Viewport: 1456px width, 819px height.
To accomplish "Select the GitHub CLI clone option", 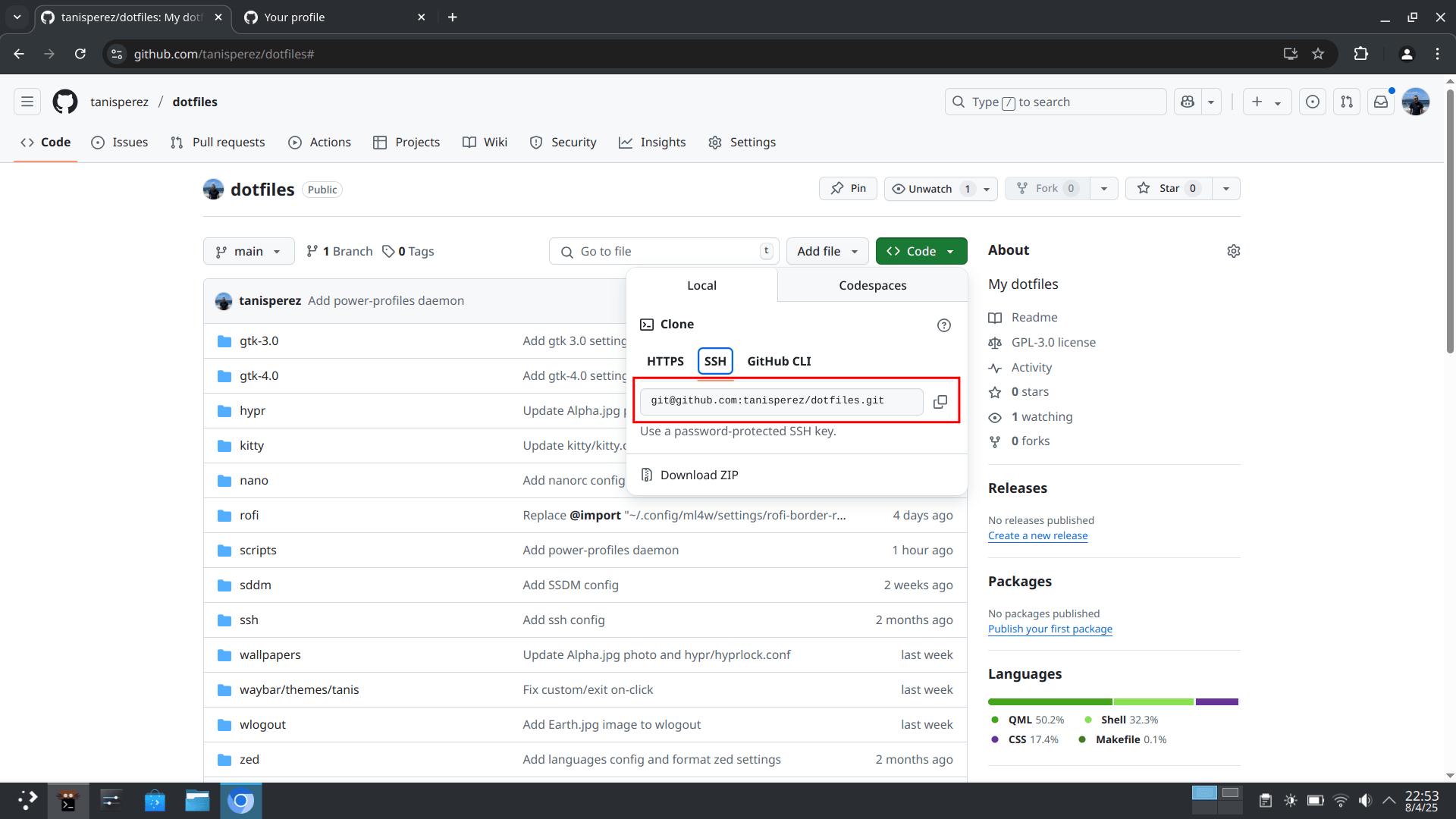I will [779, 361].
